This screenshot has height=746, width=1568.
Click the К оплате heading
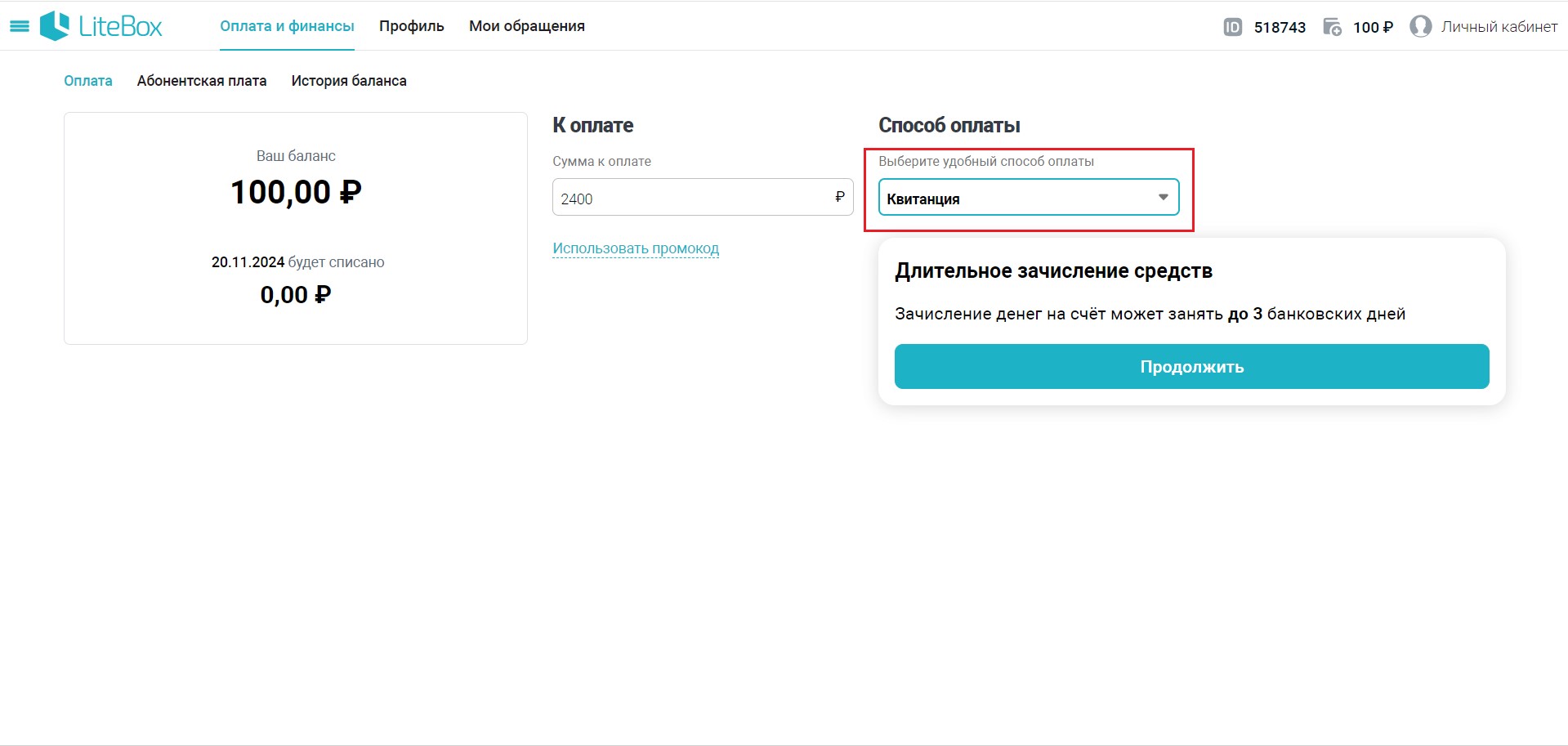tap(593, 125)
